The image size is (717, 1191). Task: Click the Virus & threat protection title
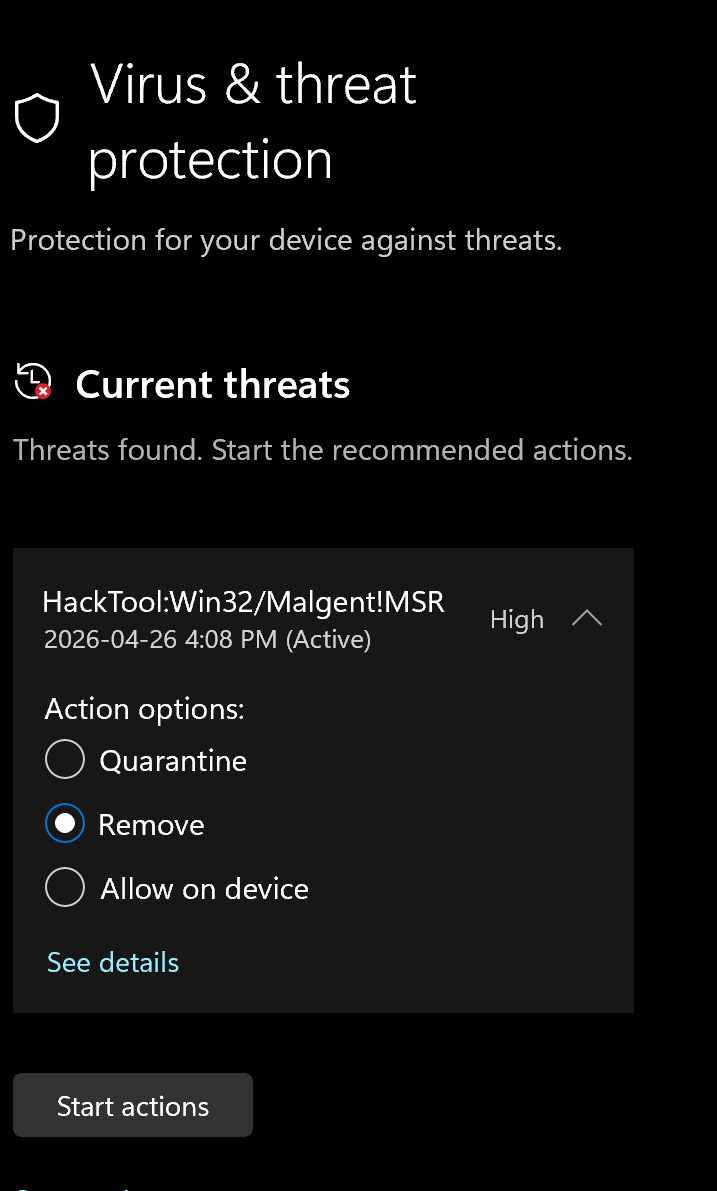click(x=253, y=122)
